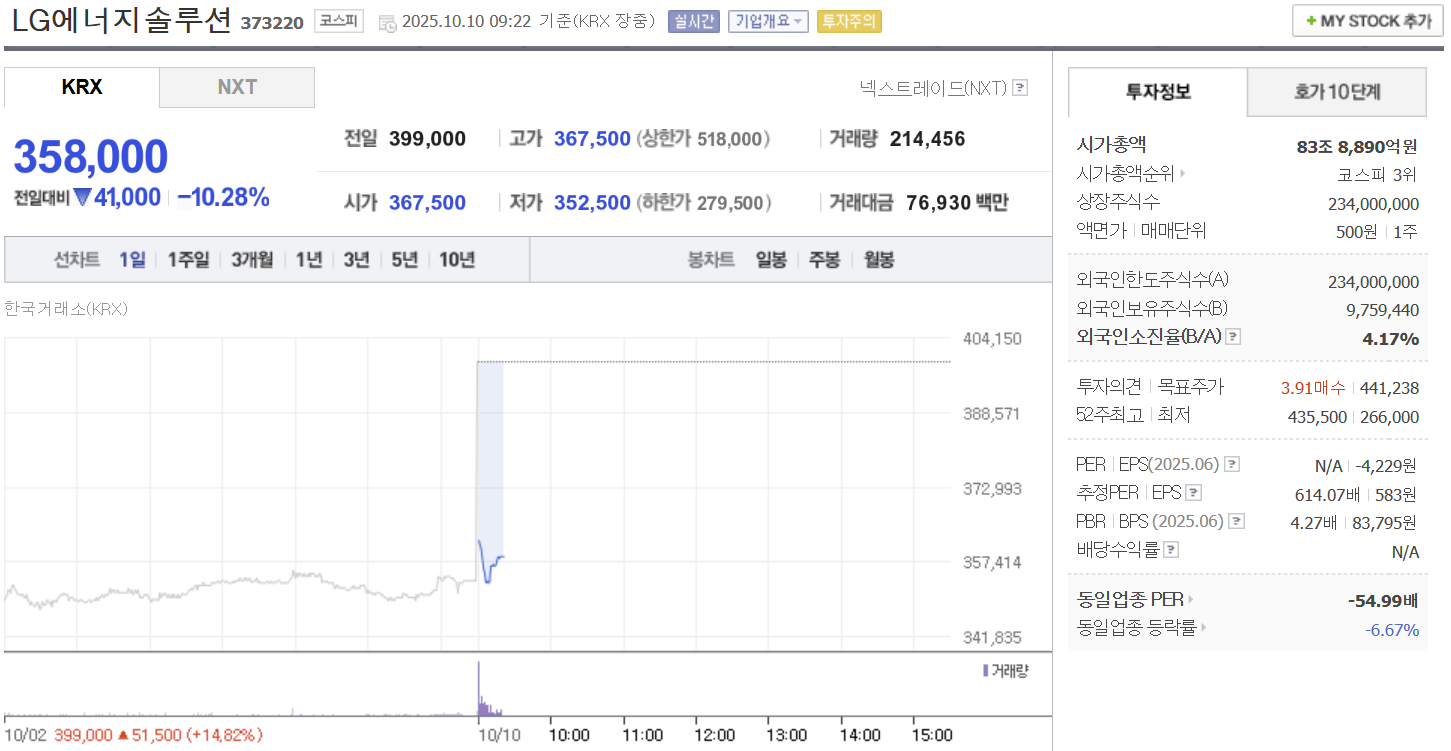
Task: Open the 기업개요 dropdown
Action: click(x=769, y=21)
